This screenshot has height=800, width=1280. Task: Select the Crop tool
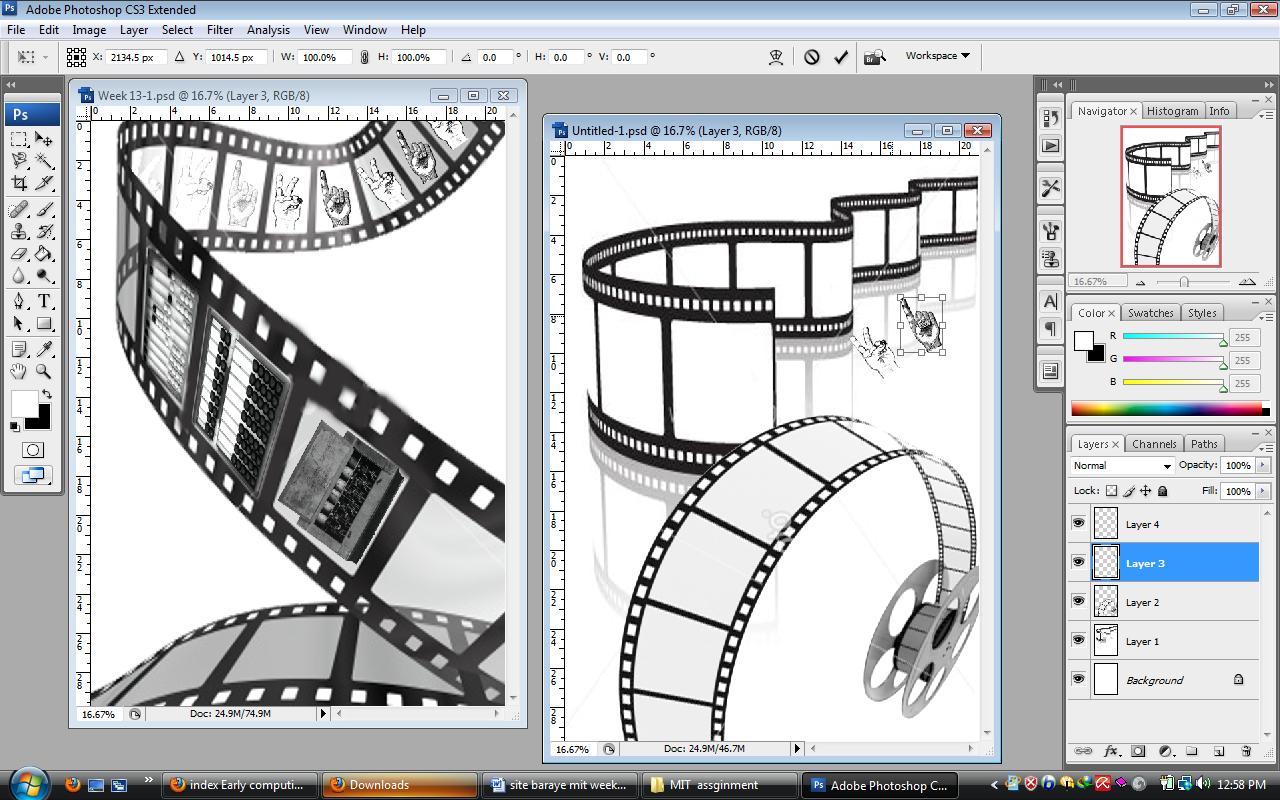pos(19,183)
